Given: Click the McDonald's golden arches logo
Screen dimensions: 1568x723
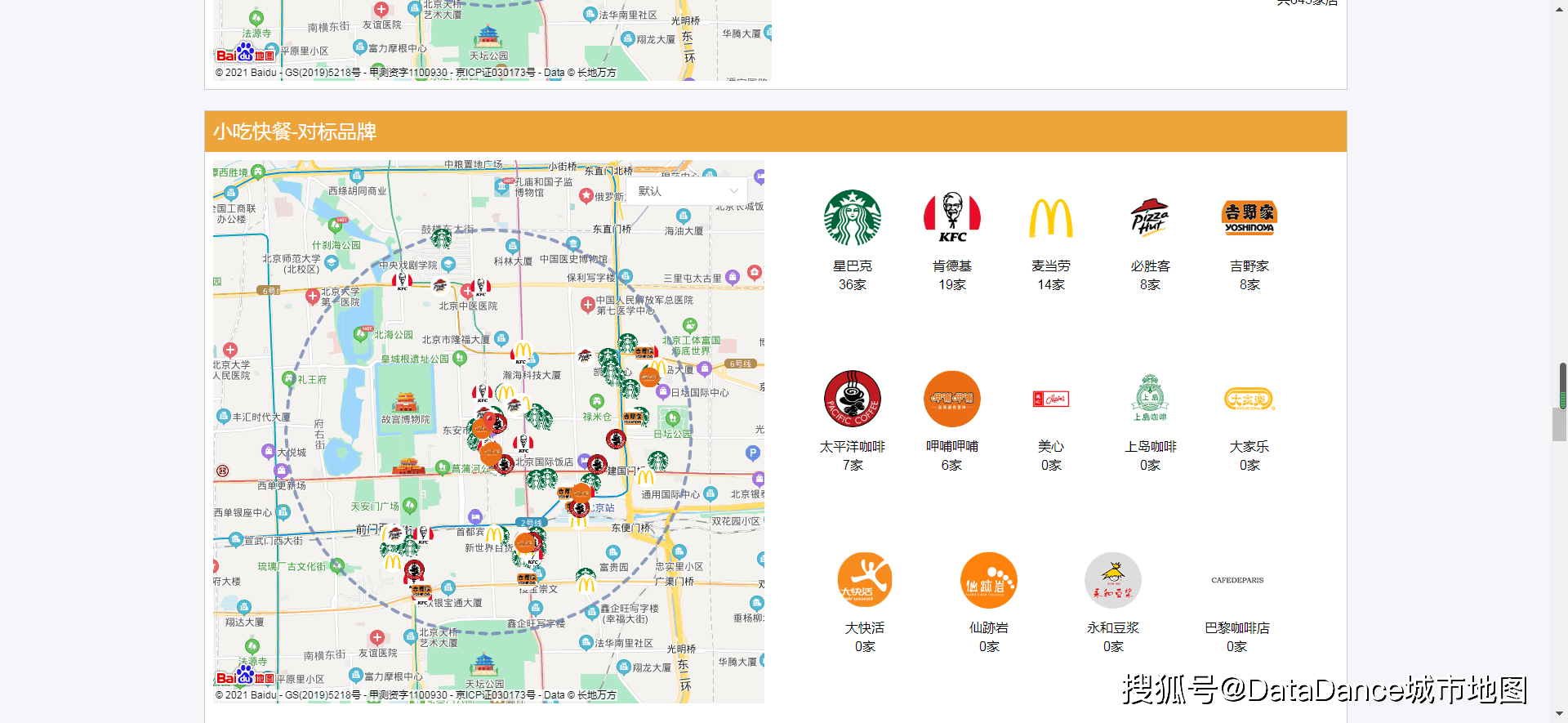Looking at the screenshot, I should 1051,217.
